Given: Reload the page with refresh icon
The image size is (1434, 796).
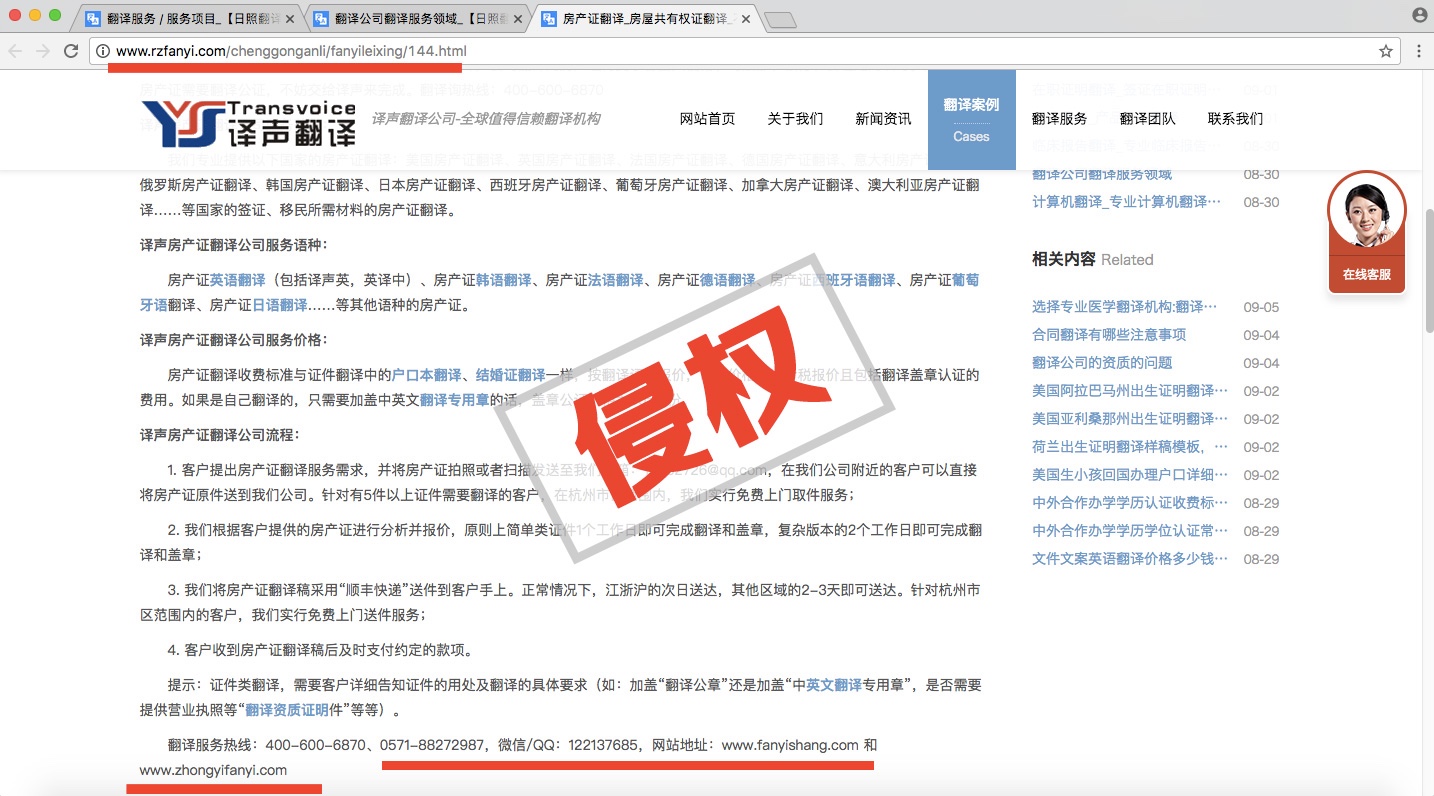Looking at the screenshot, I should tap(71, 51).
